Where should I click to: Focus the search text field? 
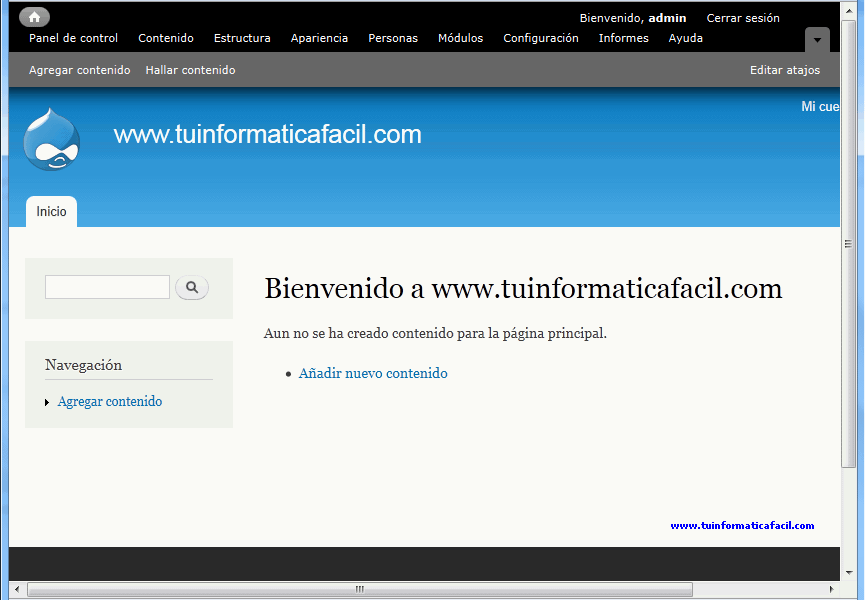[x=107, y=287]
